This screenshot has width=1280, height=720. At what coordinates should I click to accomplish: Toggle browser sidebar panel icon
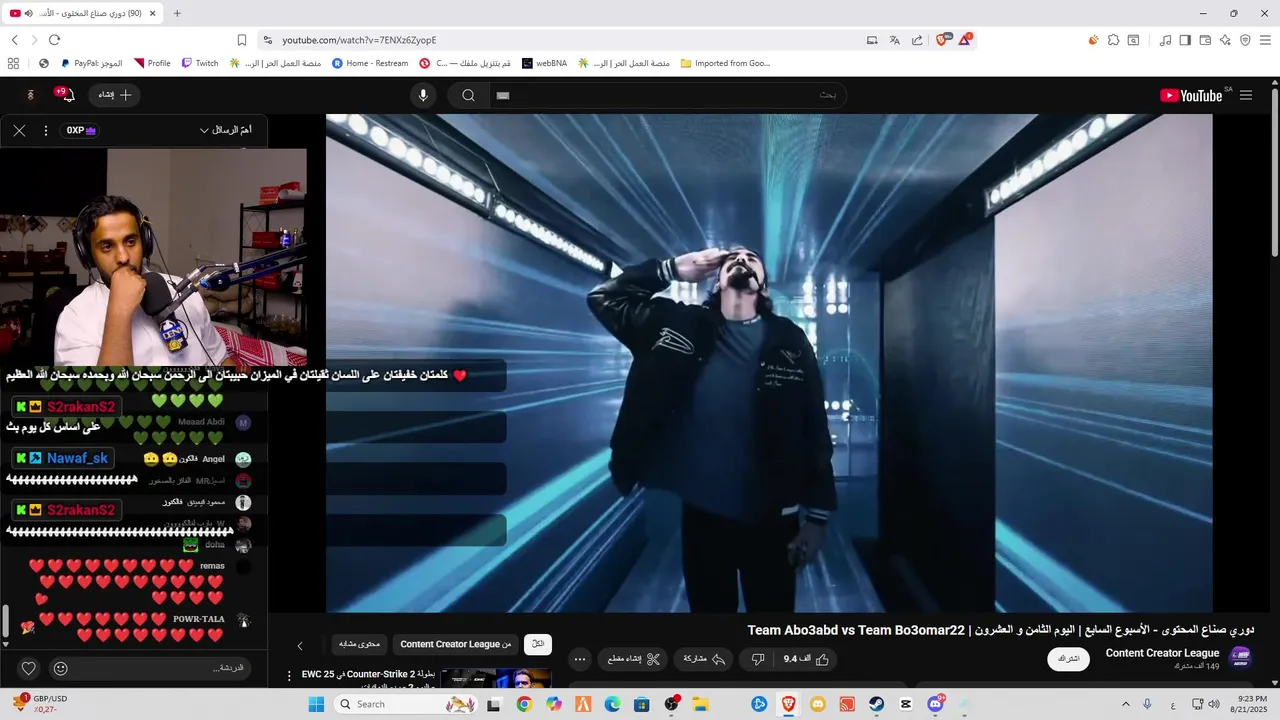(x=1185, y=40)
